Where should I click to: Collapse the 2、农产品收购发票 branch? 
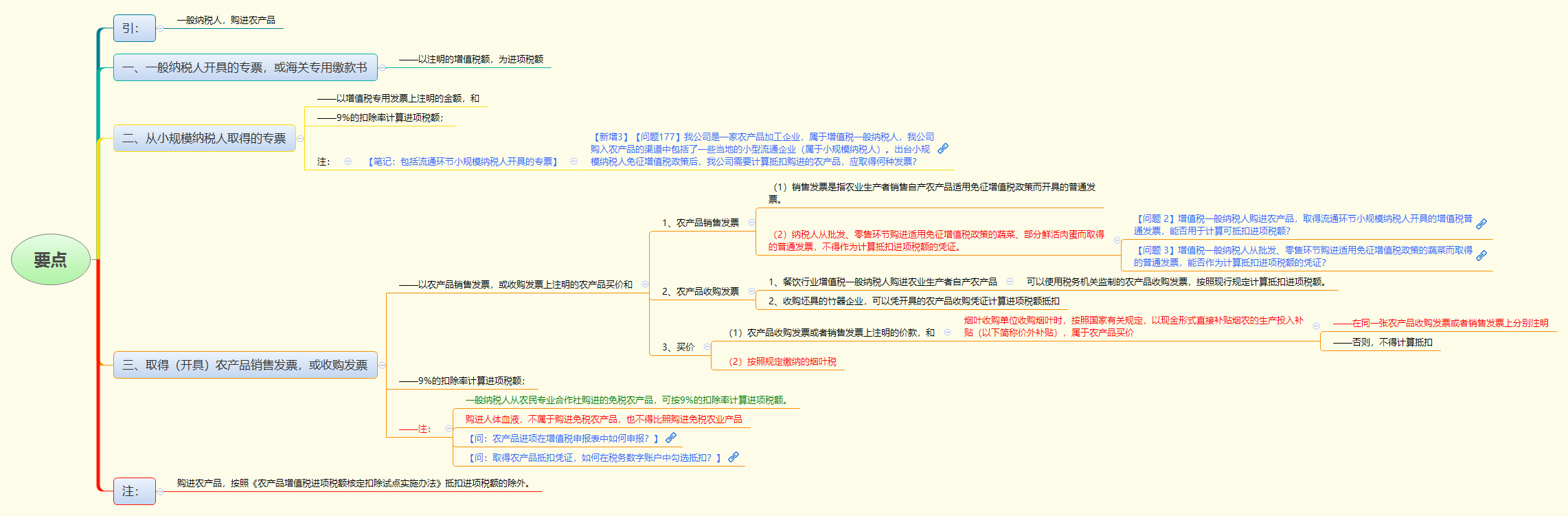(x=751, y=291)
